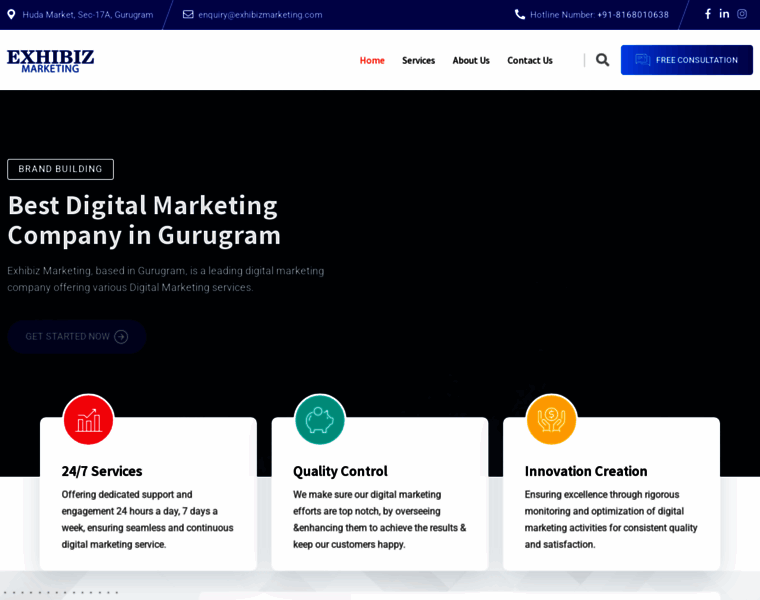Open the Services menu item

click(x=418, y=61)
